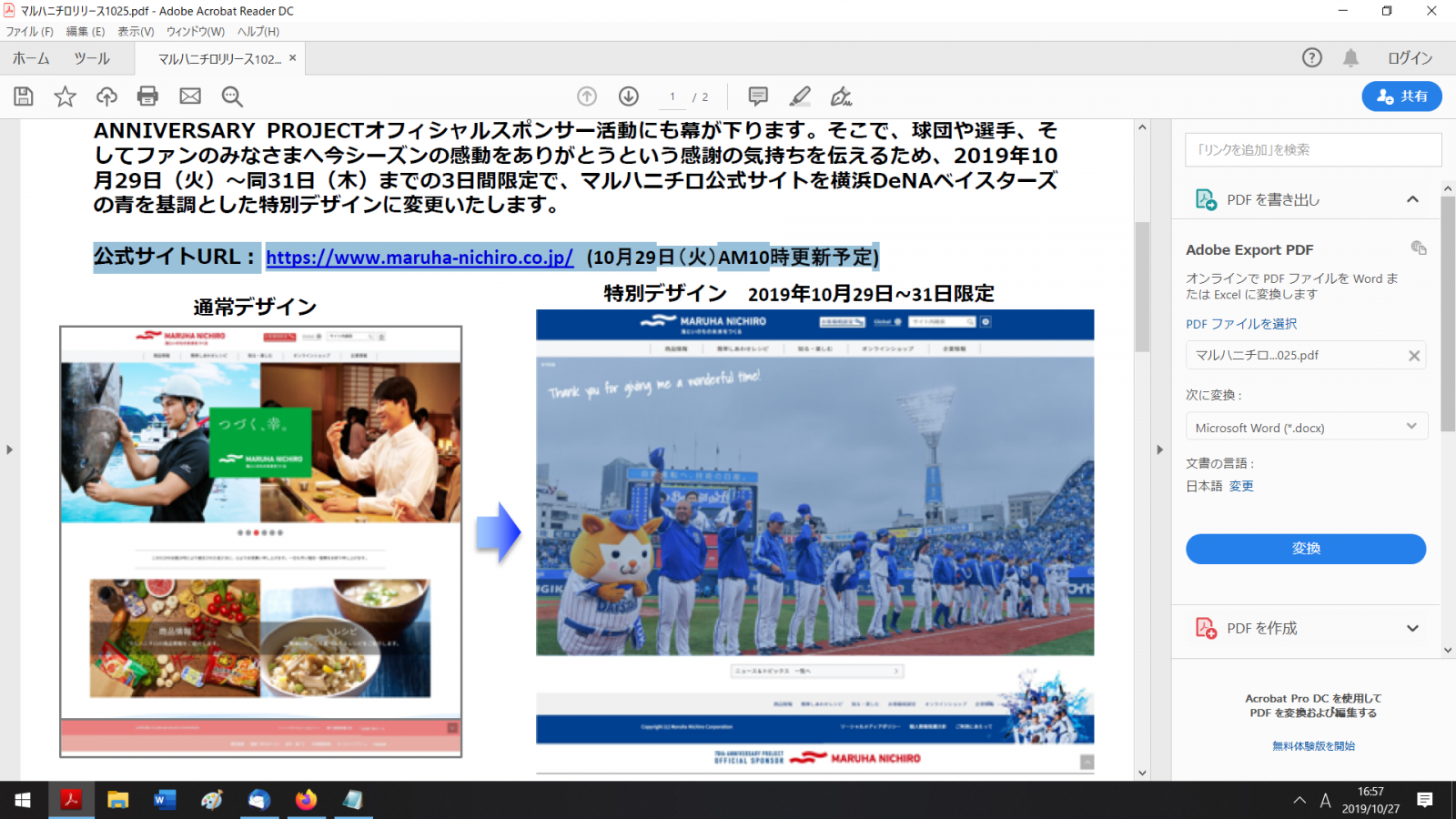Click the IME input mode A indicator
This screenshot has height=819, width=1456.
click(x=1326, y=800)
